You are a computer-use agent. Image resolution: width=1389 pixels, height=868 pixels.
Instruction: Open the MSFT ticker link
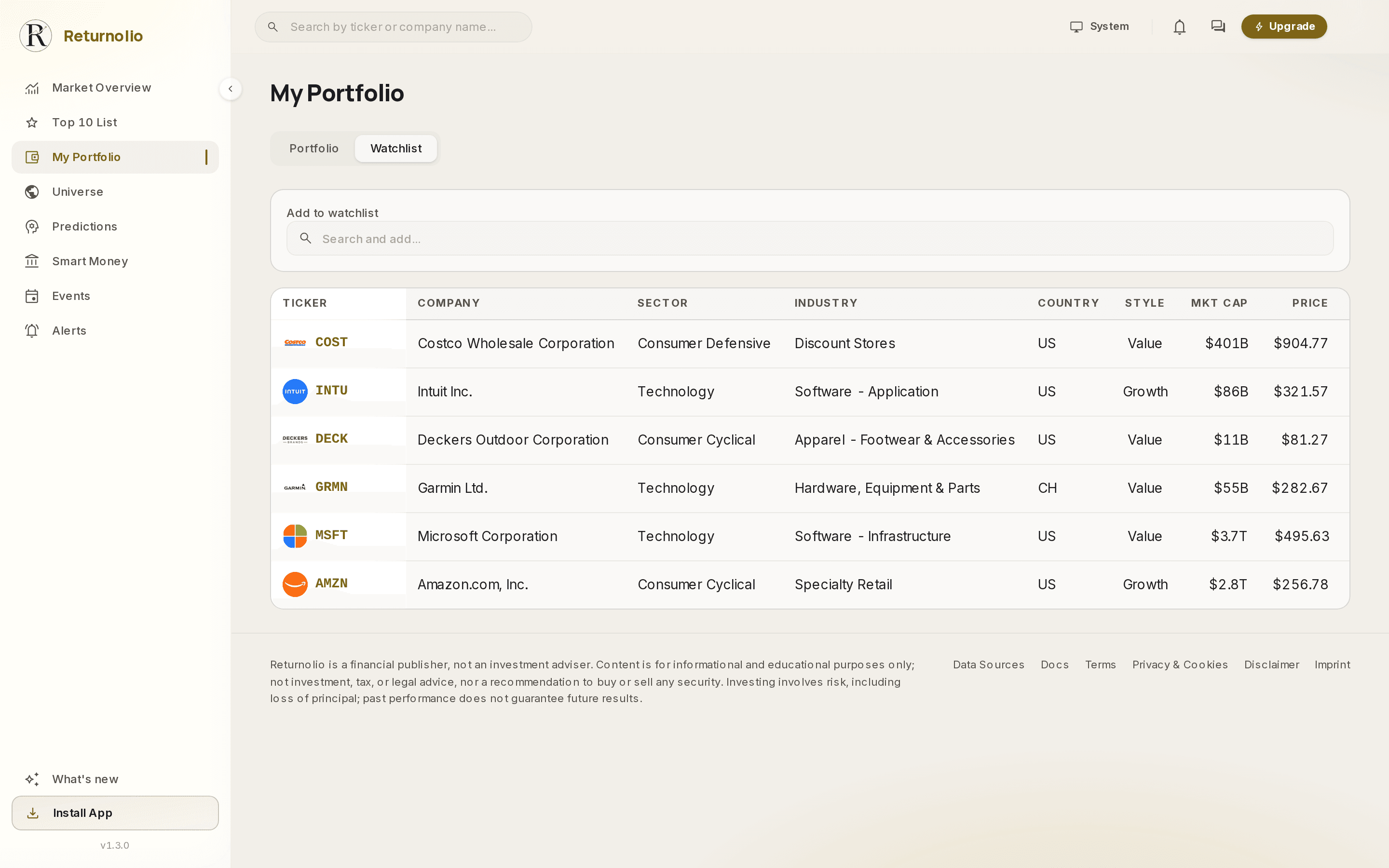(x=331, y=535)
